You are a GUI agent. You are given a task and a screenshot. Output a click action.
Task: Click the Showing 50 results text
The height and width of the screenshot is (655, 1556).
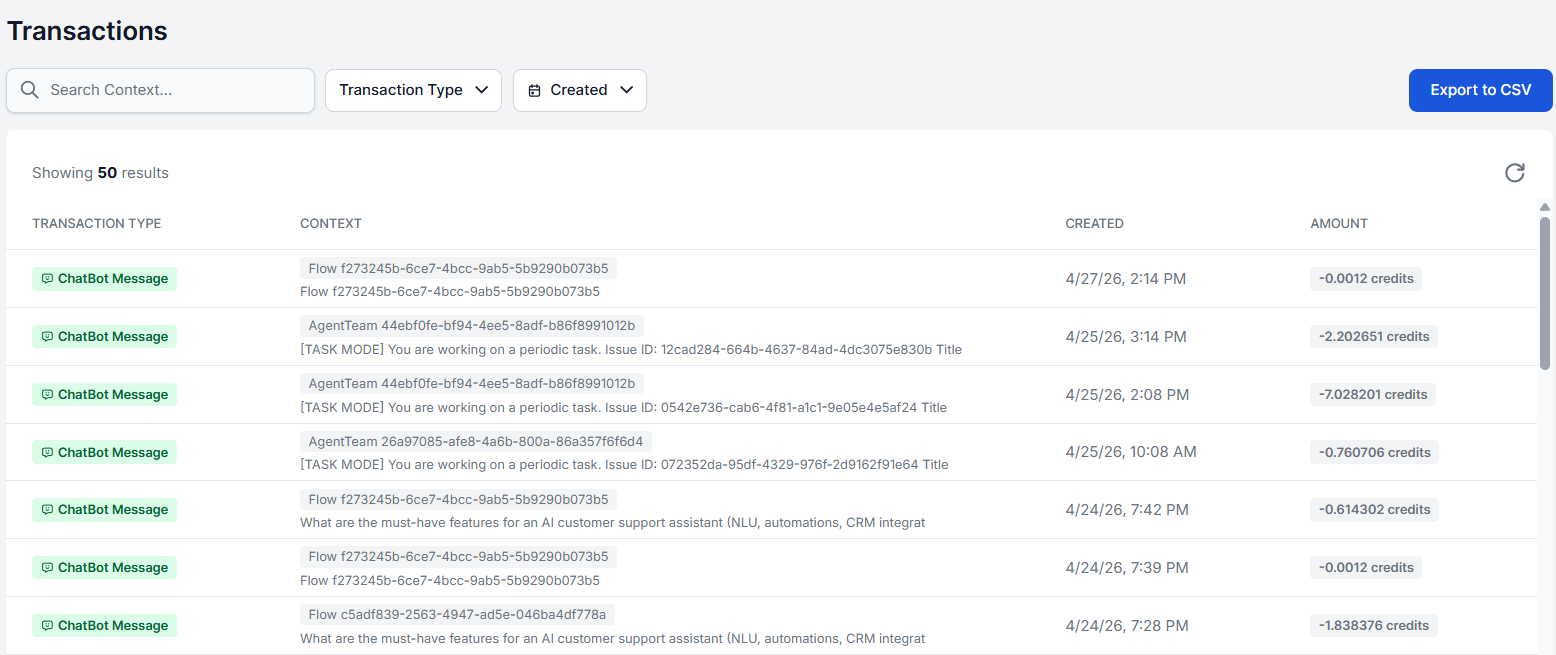tap(100, 173)
